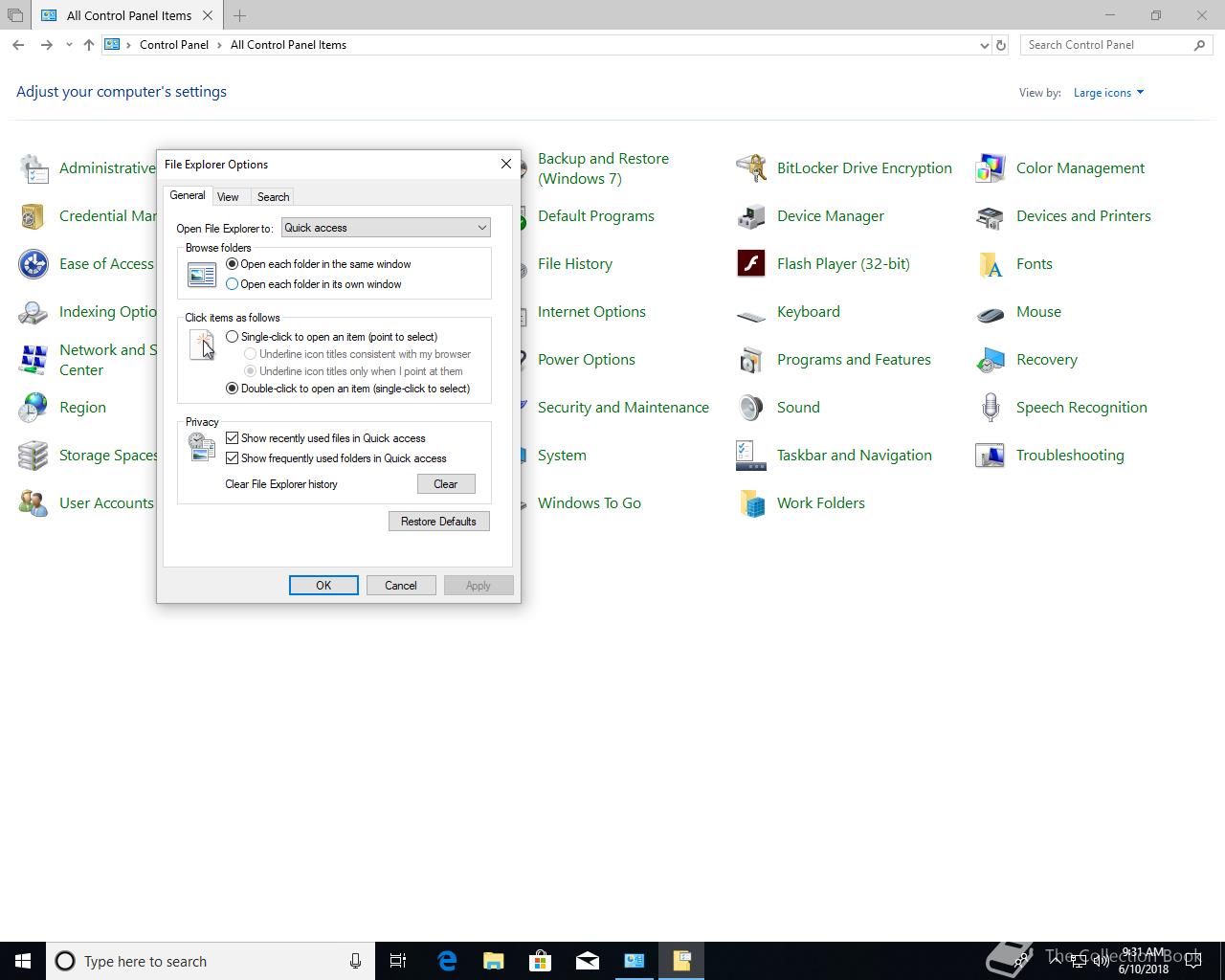The width and height of the screenshot is (1225, 980).
Task: Open the View by Large icons dropdown
Action: point(1108,93)
